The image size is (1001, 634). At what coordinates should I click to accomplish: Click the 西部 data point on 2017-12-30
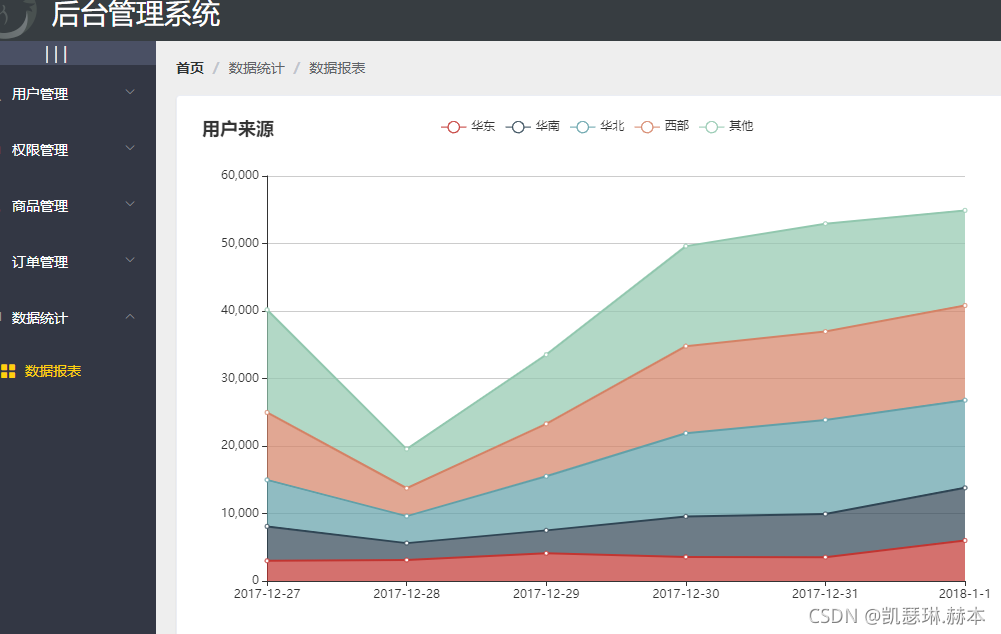[x=686, y=346]
